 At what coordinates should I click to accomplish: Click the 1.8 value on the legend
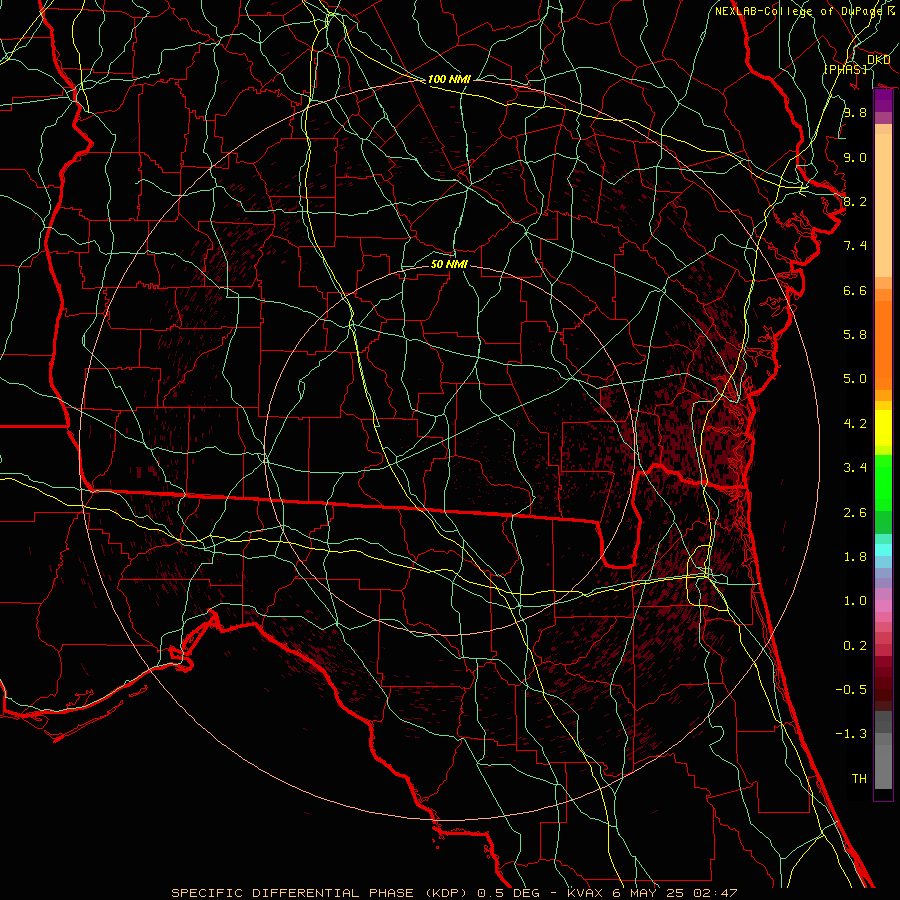pyautogui.click(x=855, y=557)
